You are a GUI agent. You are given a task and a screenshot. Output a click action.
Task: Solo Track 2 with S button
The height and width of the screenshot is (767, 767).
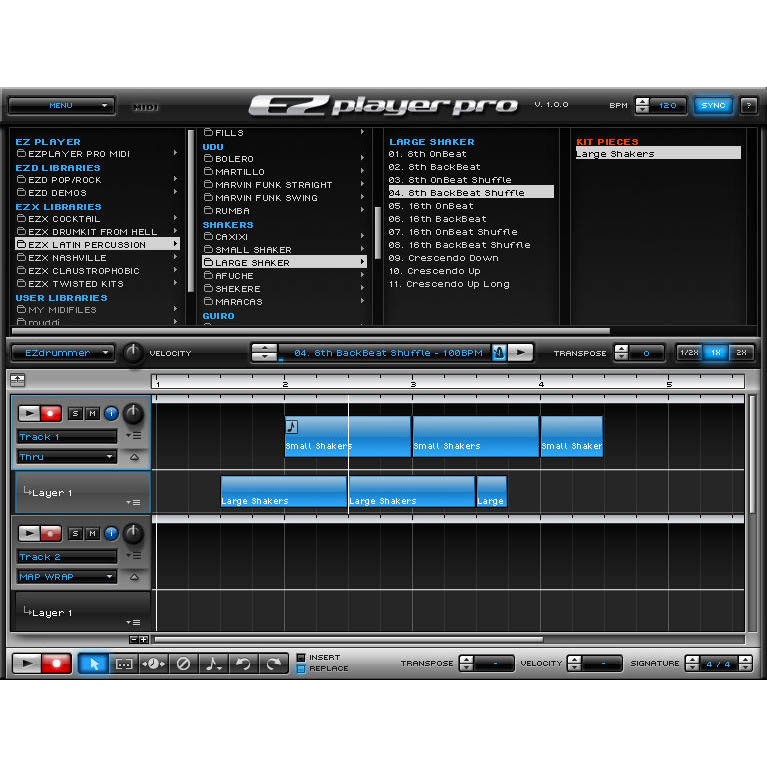(75, 533)
